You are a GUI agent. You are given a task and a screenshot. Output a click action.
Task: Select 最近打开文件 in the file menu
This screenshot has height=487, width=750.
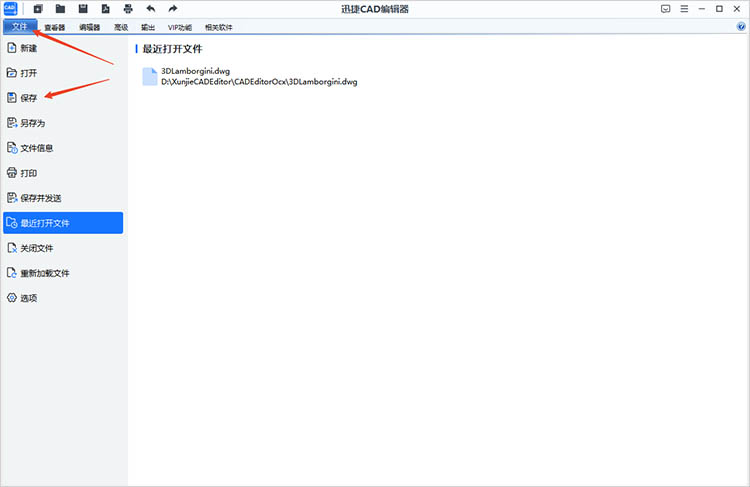coord(63,223)
